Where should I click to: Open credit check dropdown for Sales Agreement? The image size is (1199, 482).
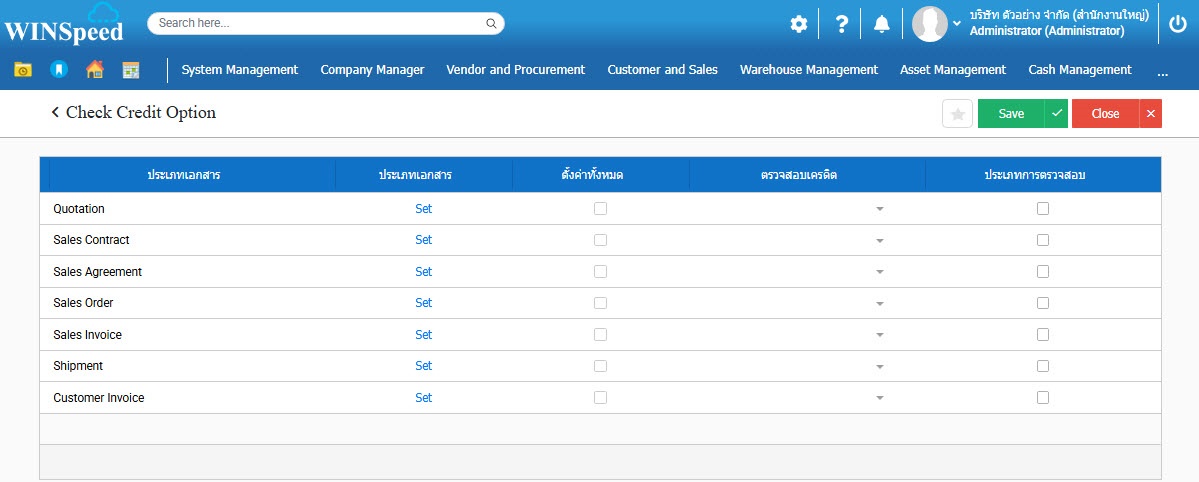tap(879, 272)
